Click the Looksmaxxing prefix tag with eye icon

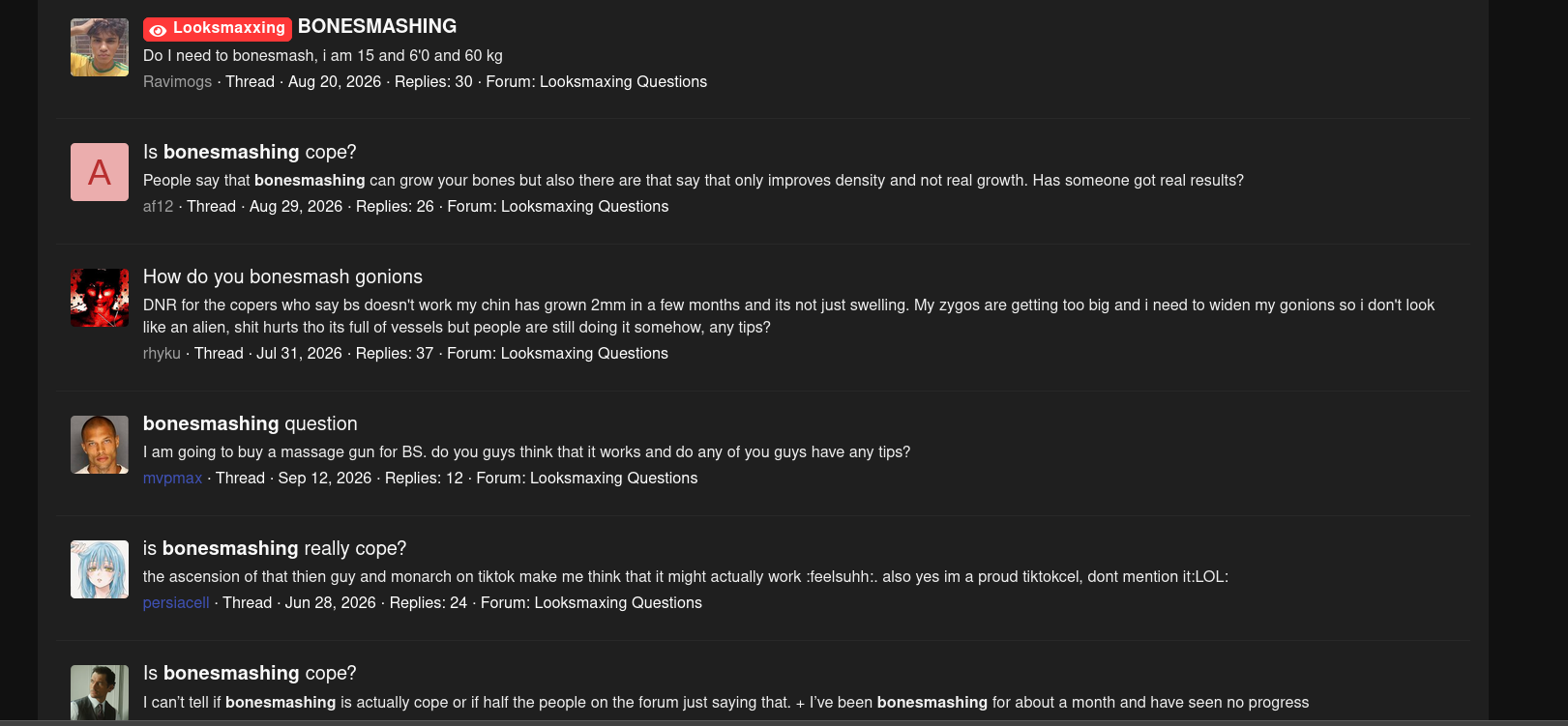pos(218,29)
